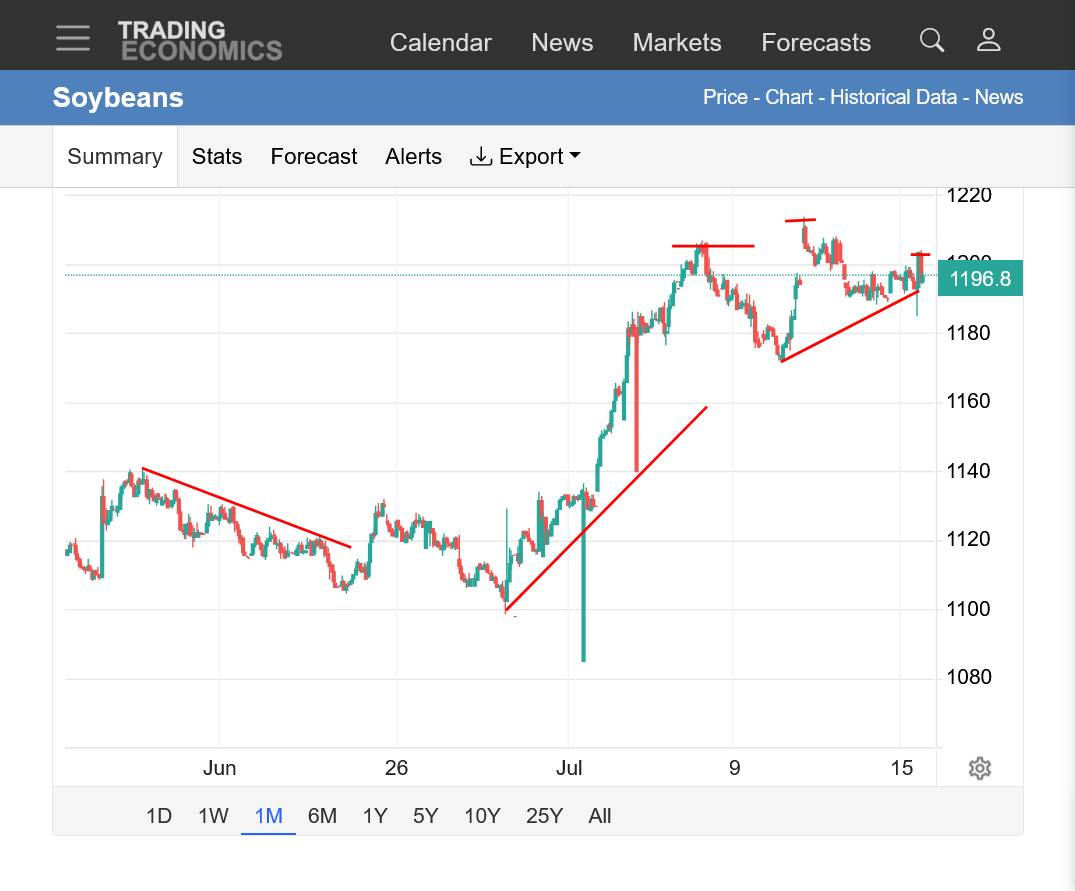1075x891 pixels.
Task: Open News in top navigation
Action: pos(562,42)
